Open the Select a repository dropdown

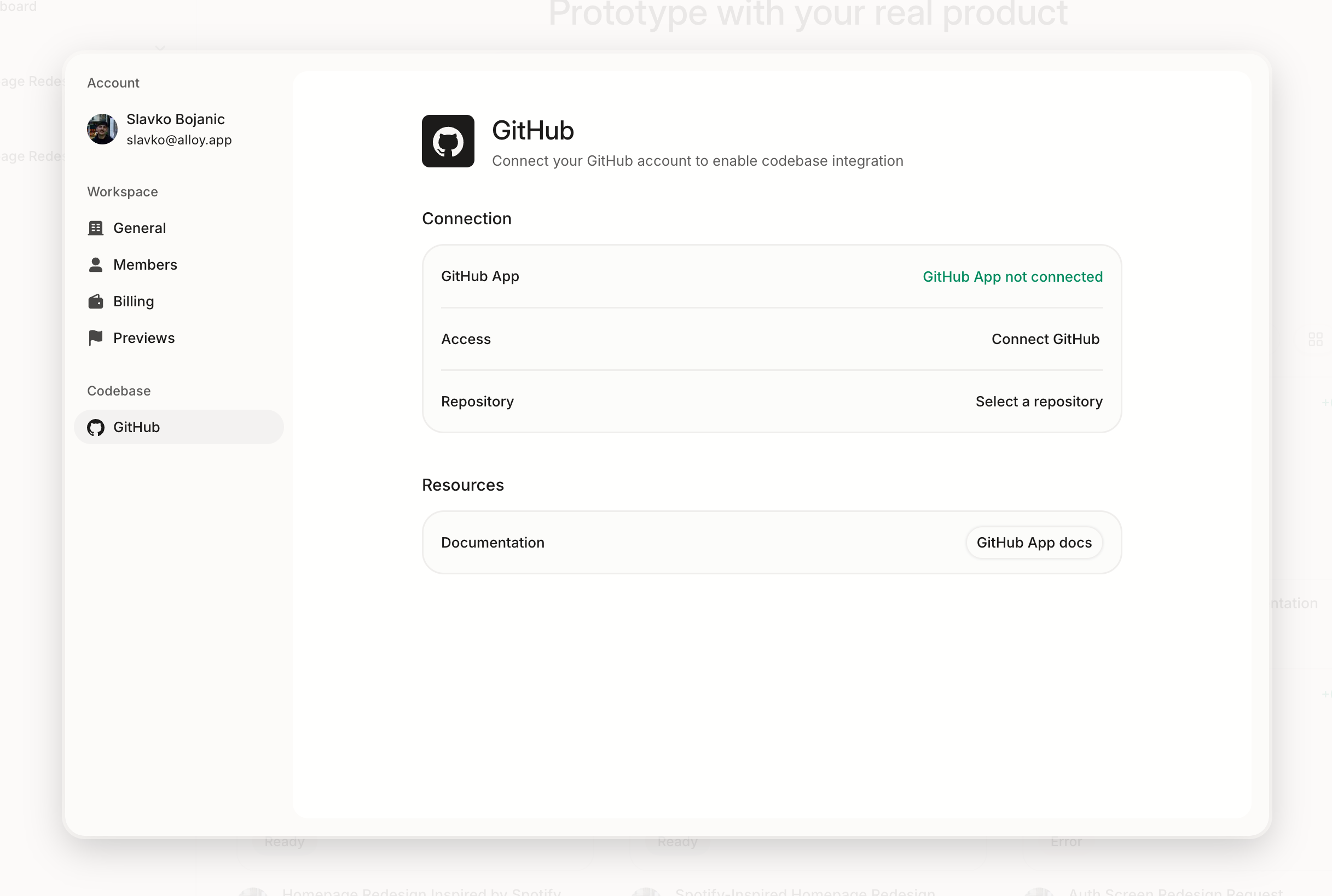1038,401
